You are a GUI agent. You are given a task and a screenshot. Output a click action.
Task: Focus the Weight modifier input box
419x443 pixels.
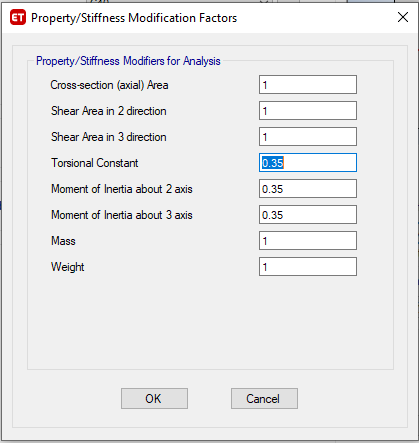pos(308,267)
